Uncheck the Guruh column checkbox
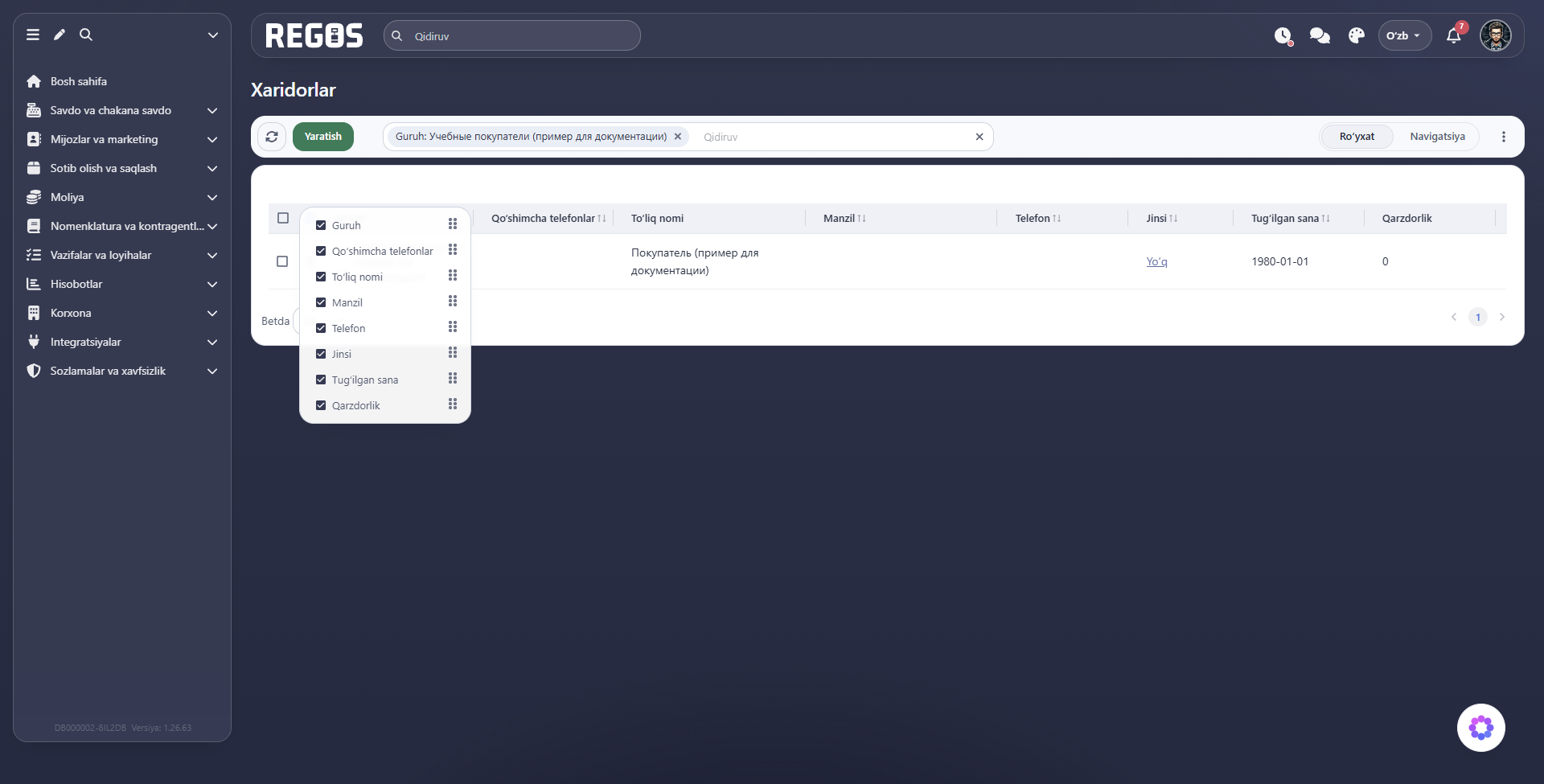 [x=321, y=225]
